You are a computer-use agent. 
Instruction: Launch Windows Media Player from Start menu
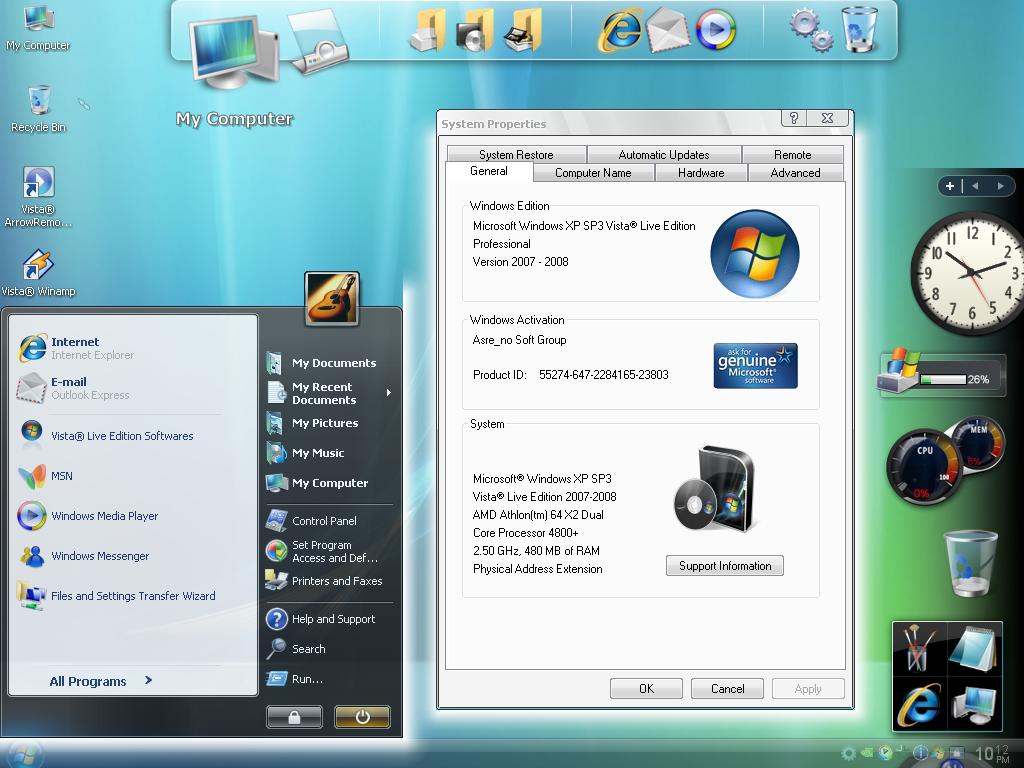click(88, 516)
